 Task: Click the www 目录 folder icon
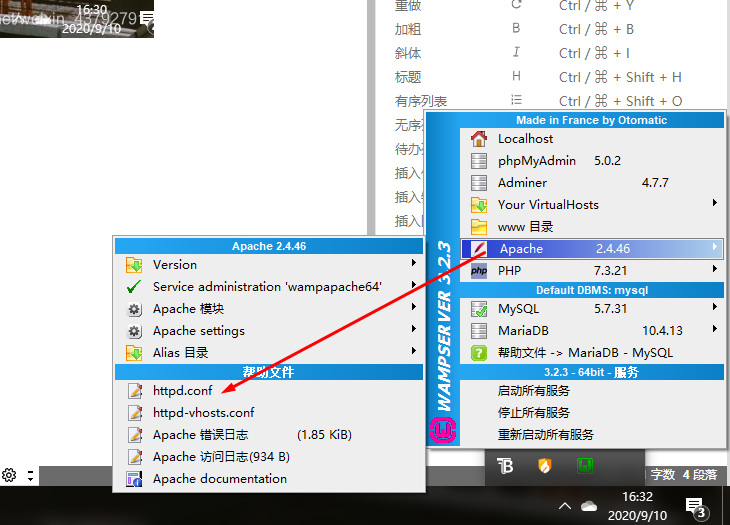pyautogui.click(x=479, y=227)
